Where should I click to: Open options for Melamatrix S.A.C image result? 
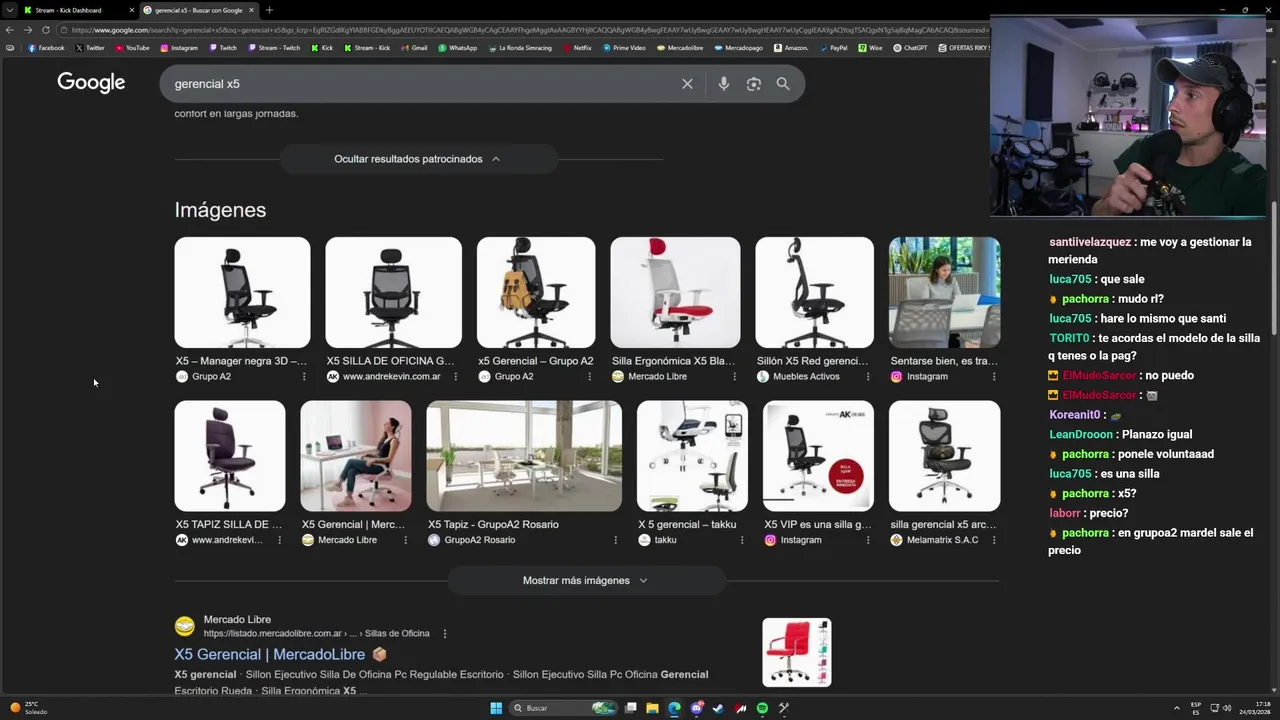coord(994,540)
